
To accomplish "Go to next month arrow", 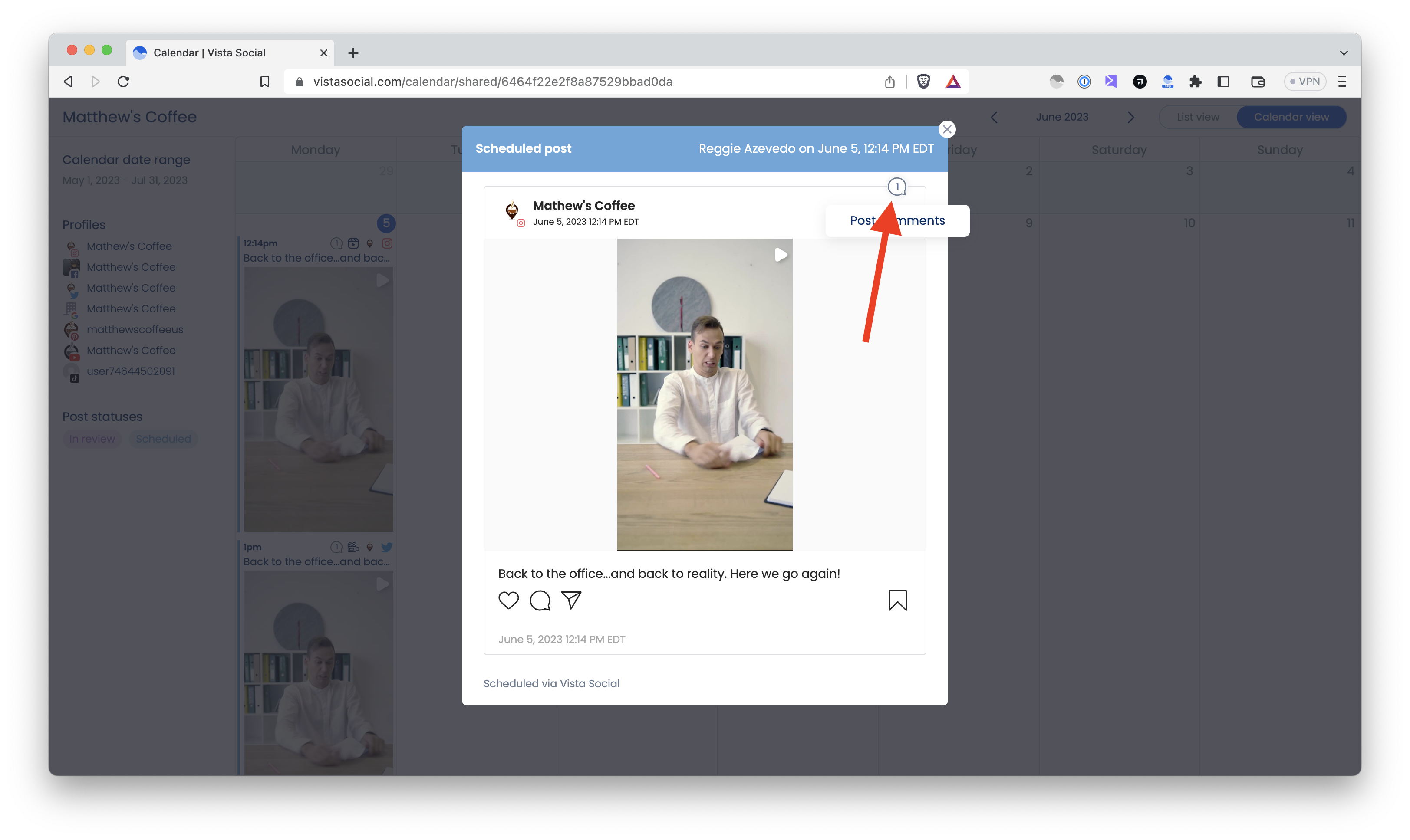I will pyautogui.click(x=1130, y=117).
